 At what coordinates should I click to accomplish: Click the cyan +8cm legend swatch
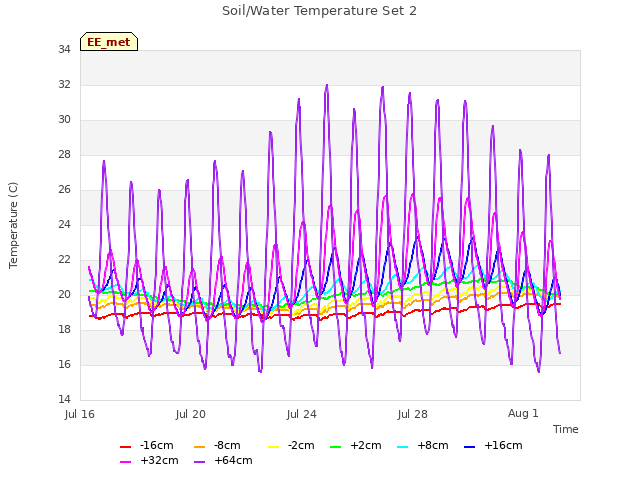403,447
